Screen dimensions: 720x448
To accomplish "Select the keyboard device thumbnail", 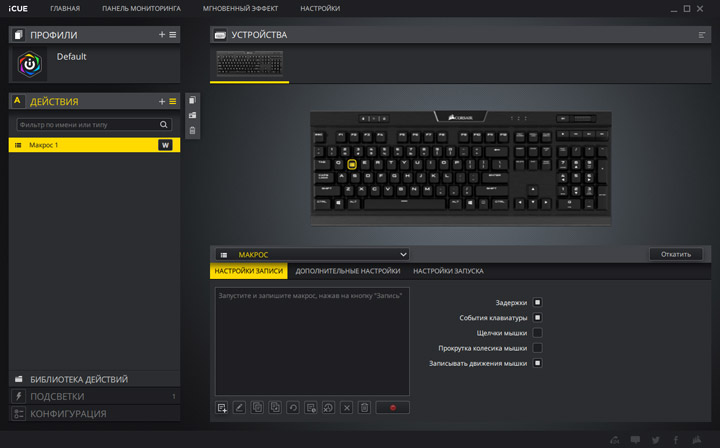I will (249, 63).
